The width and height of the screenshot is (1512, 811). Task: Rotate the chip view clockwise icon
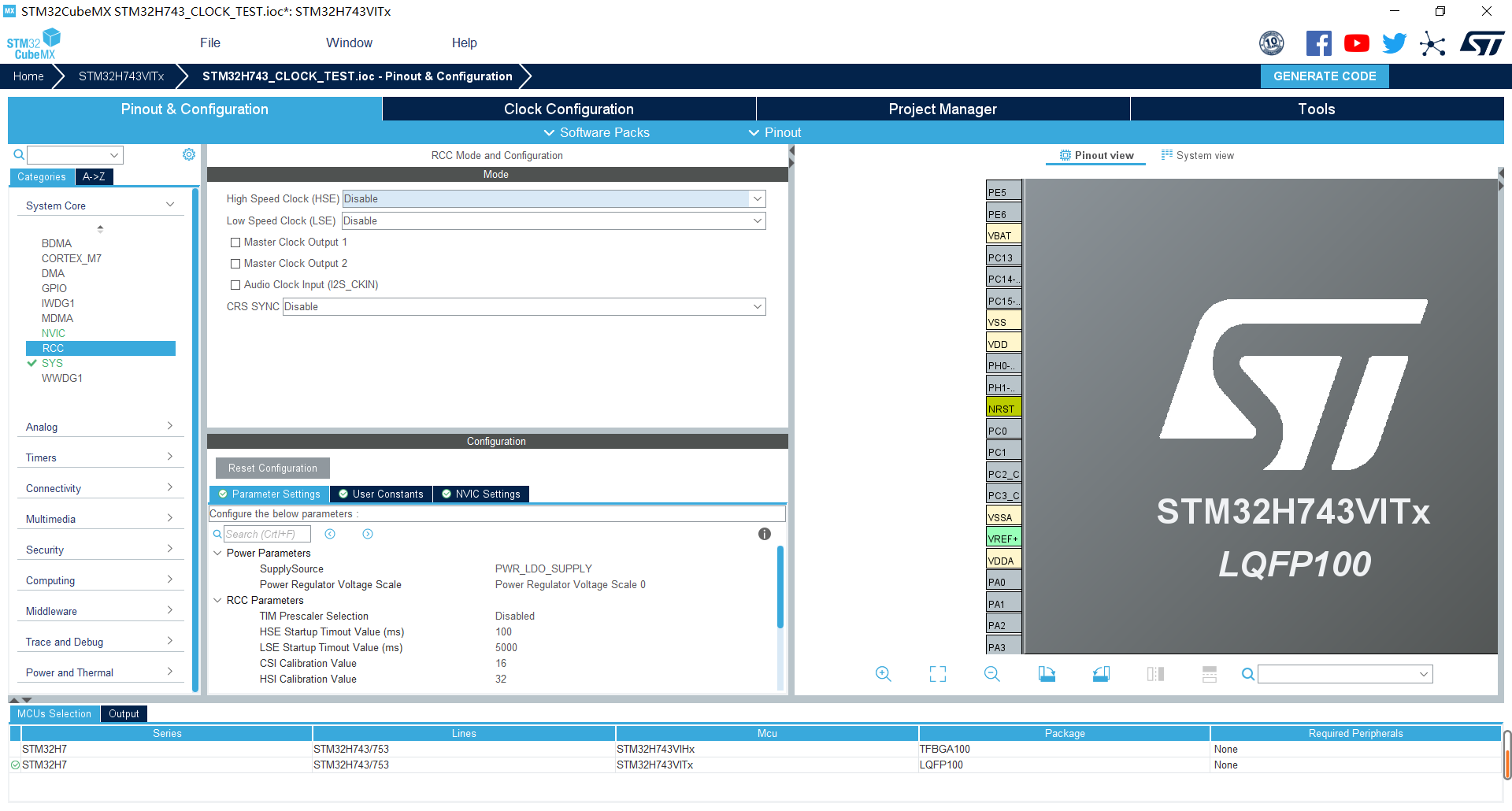tap(1047, 674)
